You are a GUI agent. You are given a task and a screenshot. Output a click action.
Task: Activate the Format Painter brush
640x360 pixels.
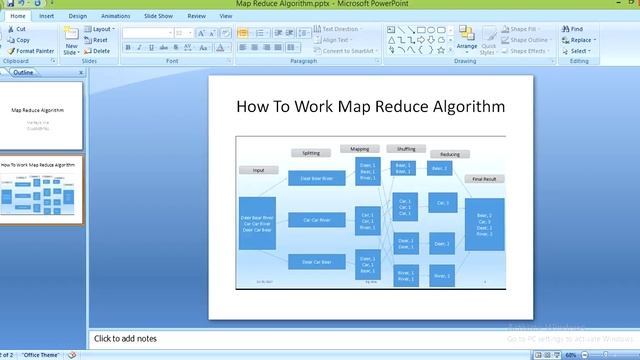(31, 51)
